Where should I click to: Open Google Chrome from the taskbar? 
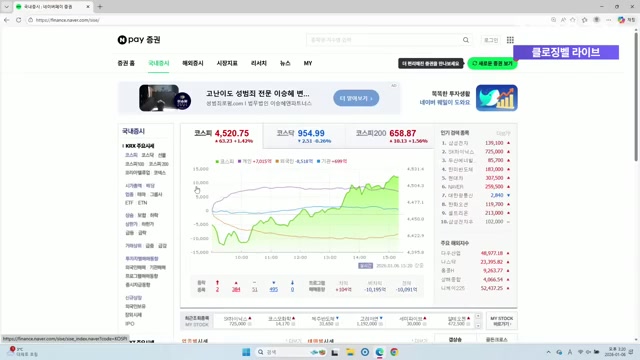394,352
